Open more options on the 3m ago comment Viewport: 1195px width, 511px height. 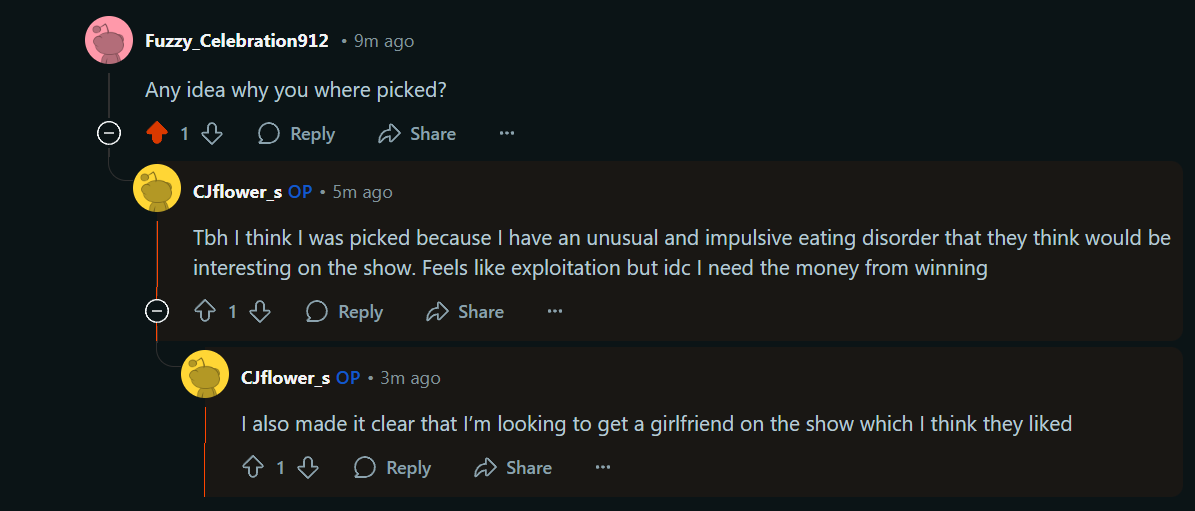[603, 467]
